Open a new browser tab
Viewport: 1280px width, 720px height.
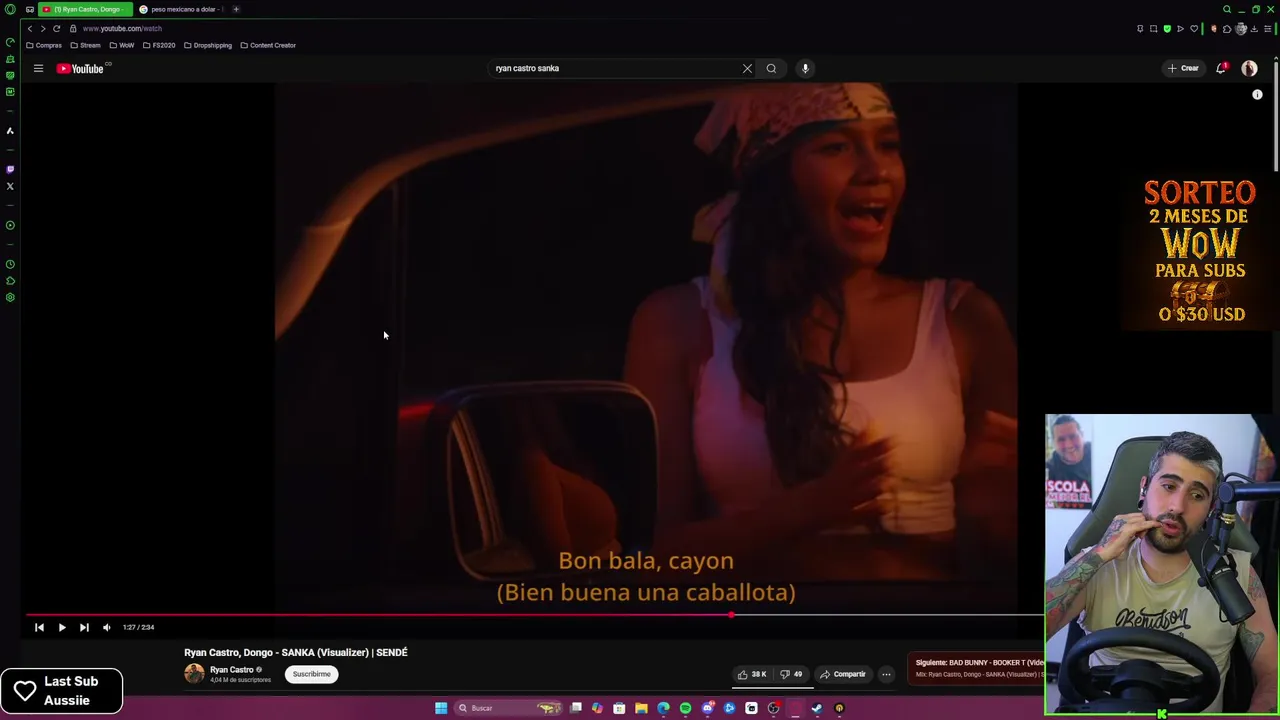click(236, 9)
